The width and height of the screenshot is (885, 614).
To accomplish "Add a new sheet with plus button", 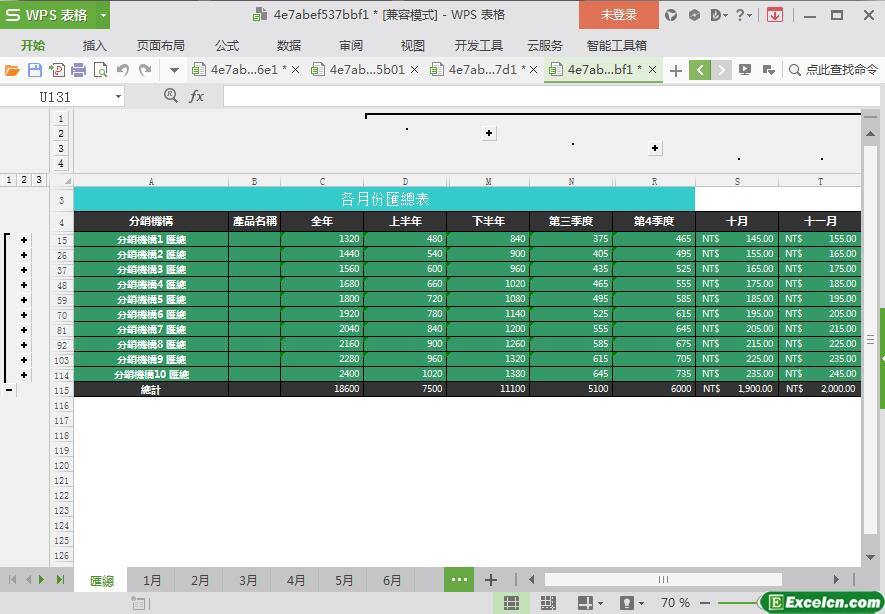I will 491,580.
